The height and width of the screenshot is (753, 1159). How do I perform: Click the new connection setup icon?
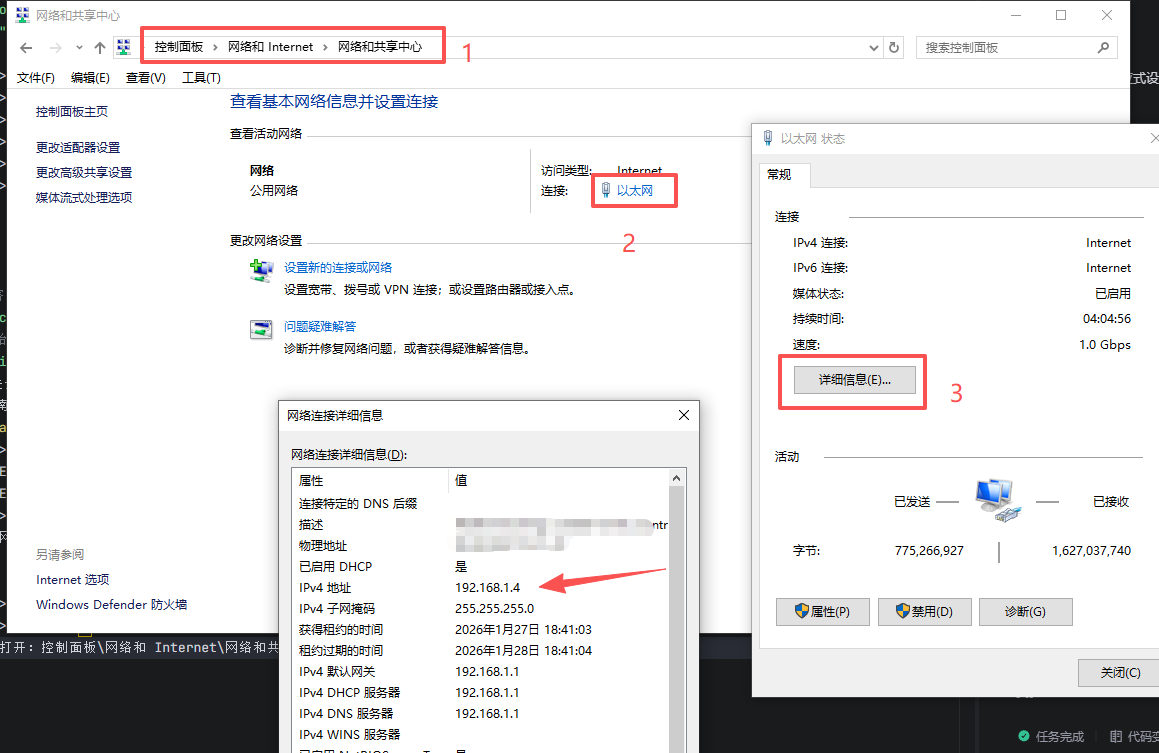261,270
